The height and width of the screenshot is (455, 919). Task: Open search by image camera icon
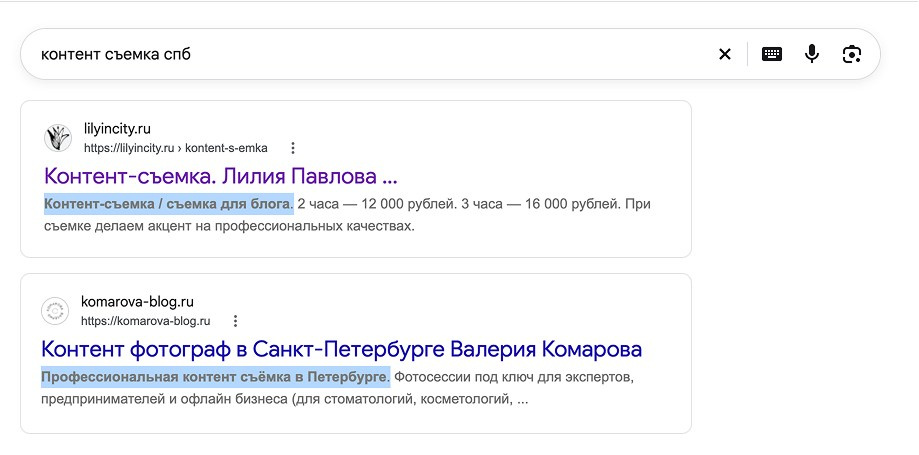point(852,55)
